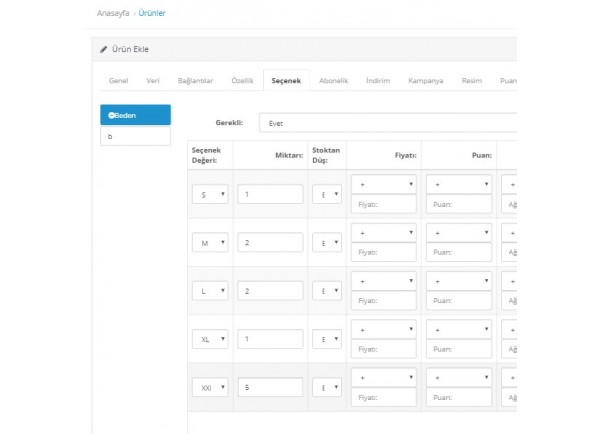Switch to the Özellik tab
This screenshot has height=434, width=600.
coord(242,81)
